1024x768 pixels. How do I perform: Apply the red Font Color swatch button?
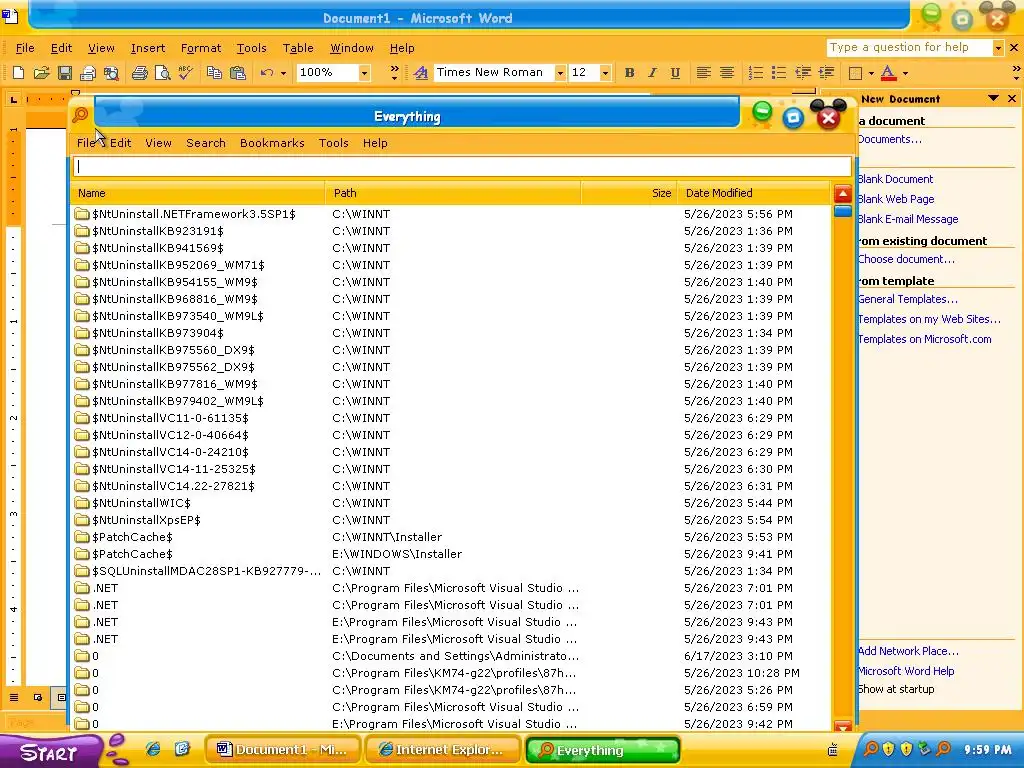(888, 72)
